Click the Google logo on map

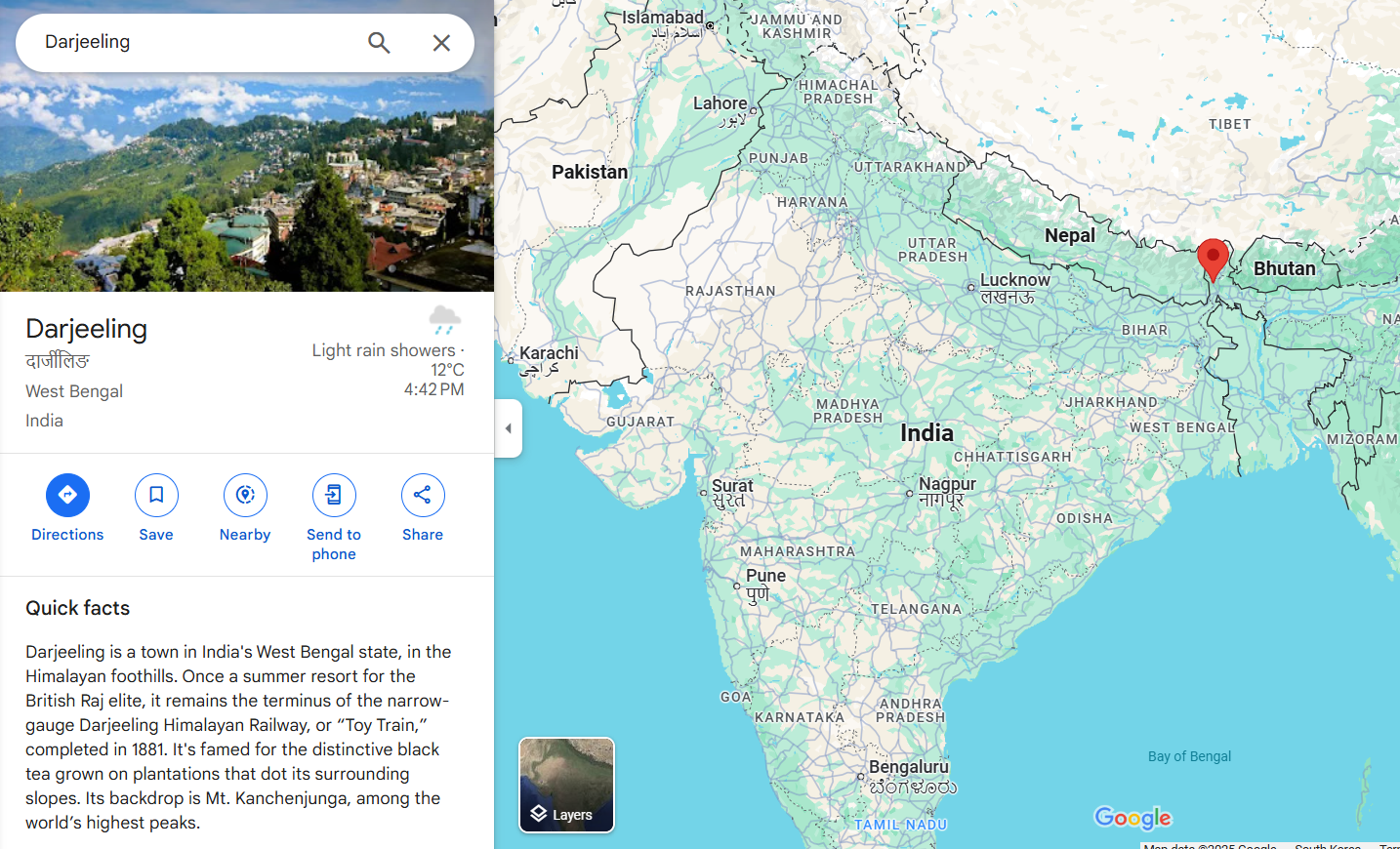[x=1132, y=818]
